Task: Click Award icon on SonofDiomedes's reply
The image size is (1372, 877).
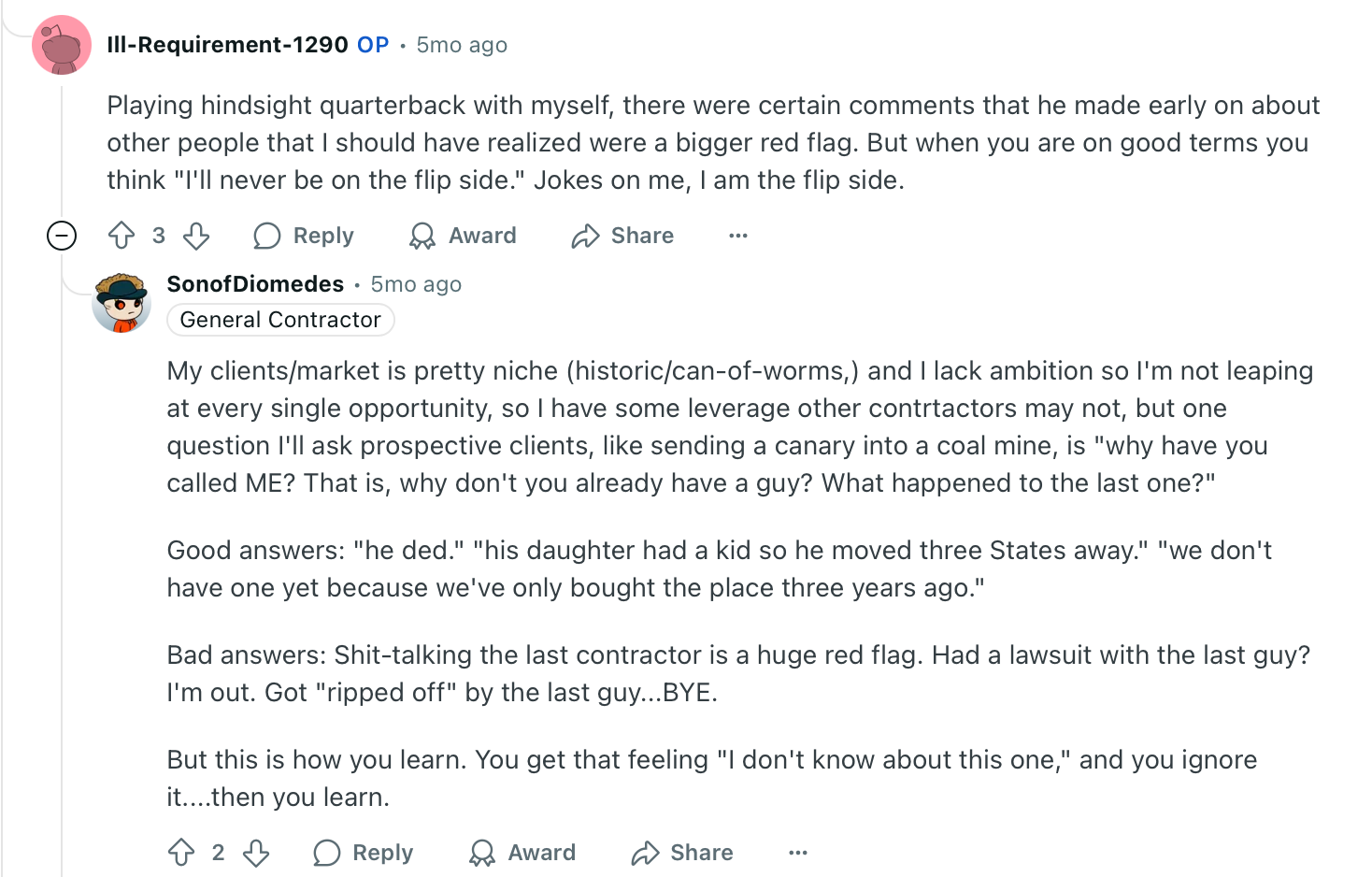Action: coord(482,853)
